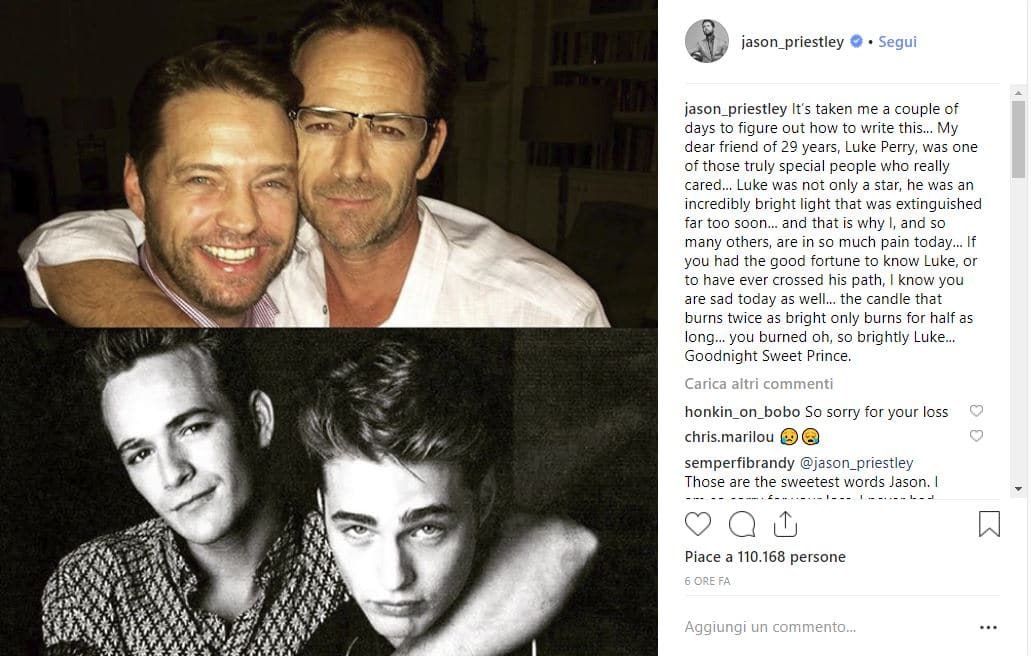1031x656 pixels.
Task: Click the share post icon
Action: pyautogui.click(x=785, y=524)
